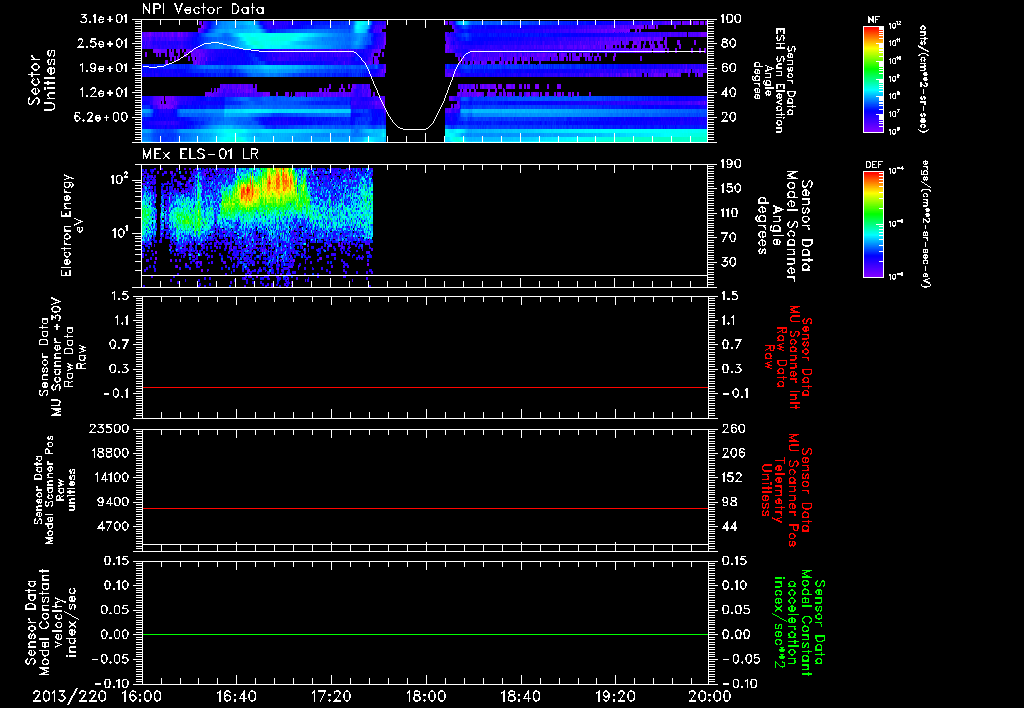Click the red hot spot in ELS spectrogram
Image resolution: width=1024 pixels, height=708 pixels.
[247, 191]
